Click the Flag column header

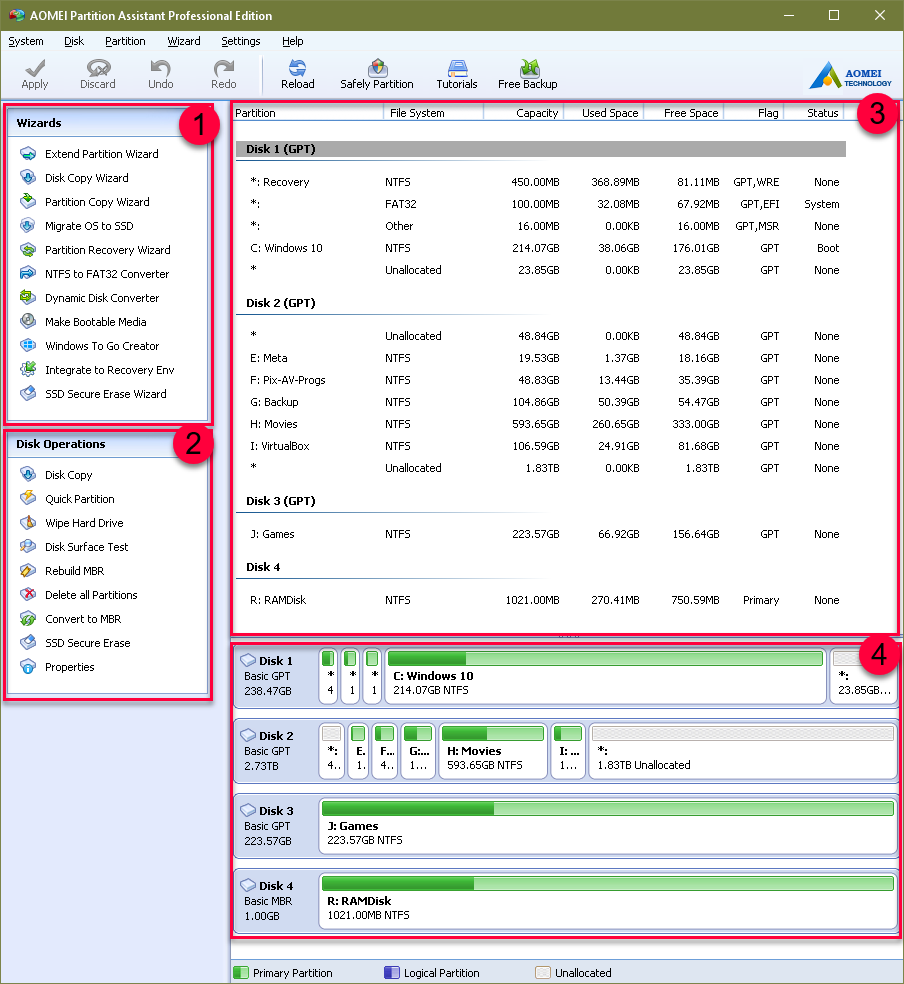pyautogui.click(x=753, y=113)
